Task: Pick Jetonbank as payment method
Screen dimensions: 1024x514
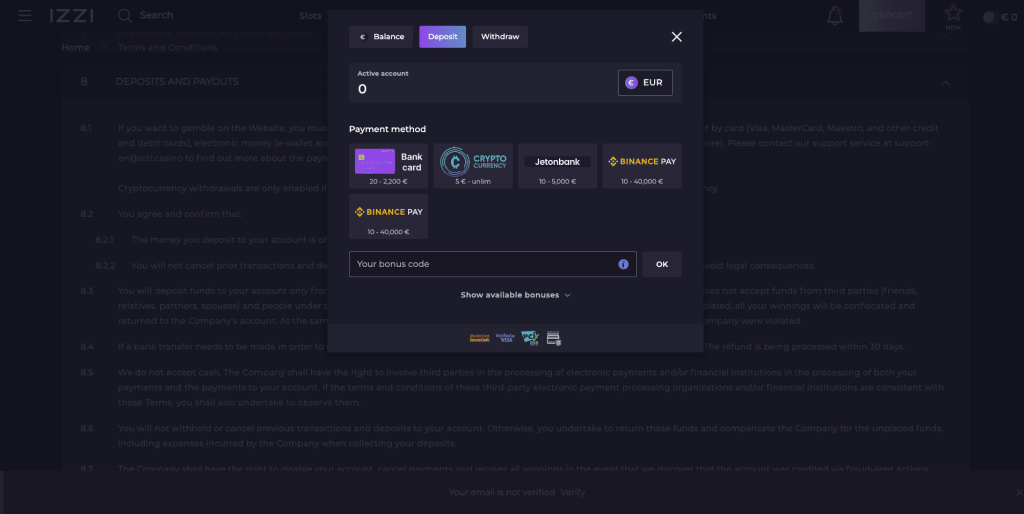Action: (557, 165)
